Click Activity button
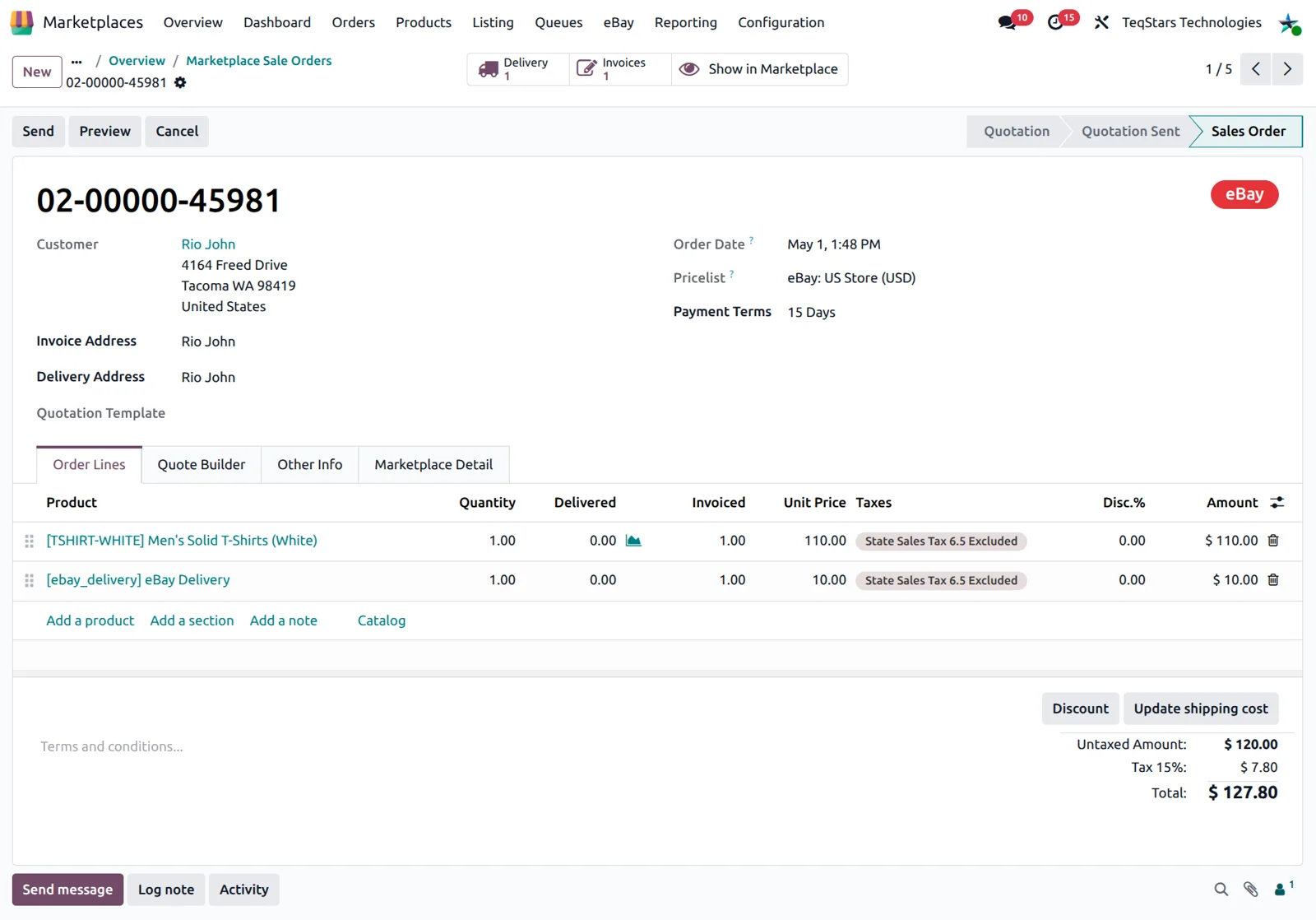Image resolution: width=1316 pixels, height=920 pixels. (x=244, y=890)
